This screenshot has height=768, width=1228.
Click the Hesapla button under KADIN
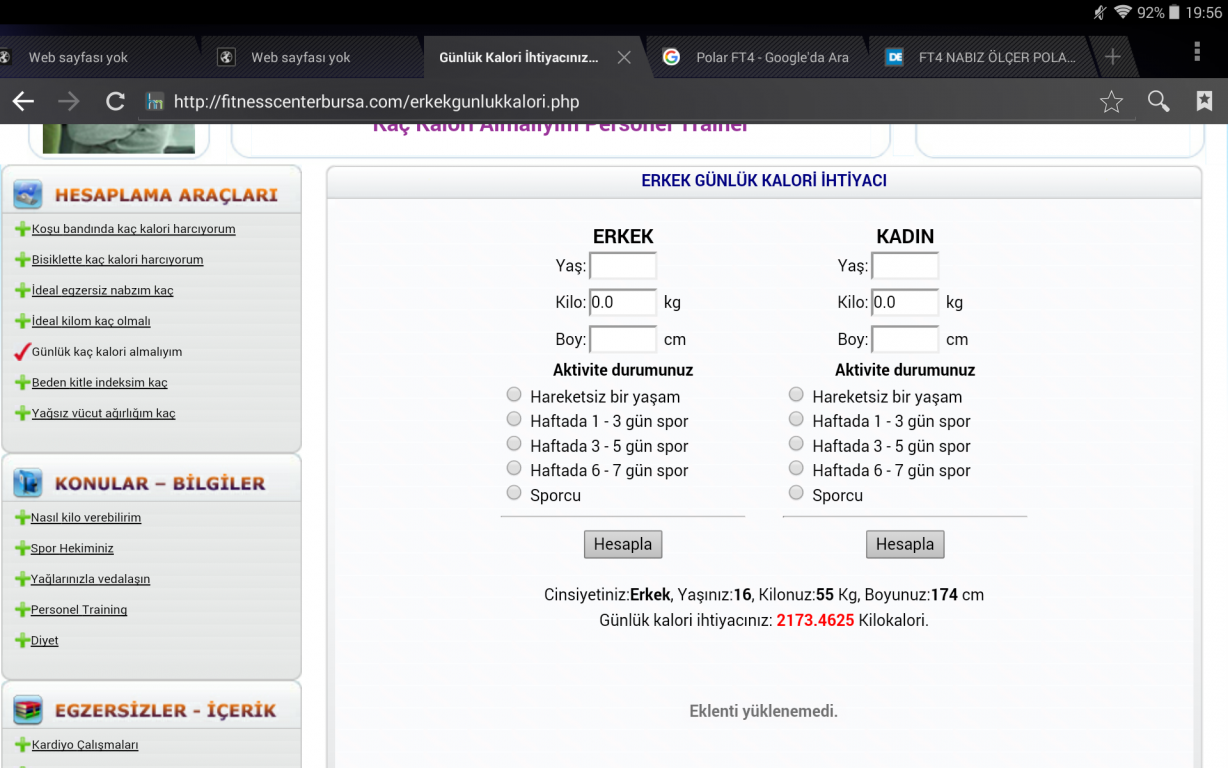click(905, 544)
